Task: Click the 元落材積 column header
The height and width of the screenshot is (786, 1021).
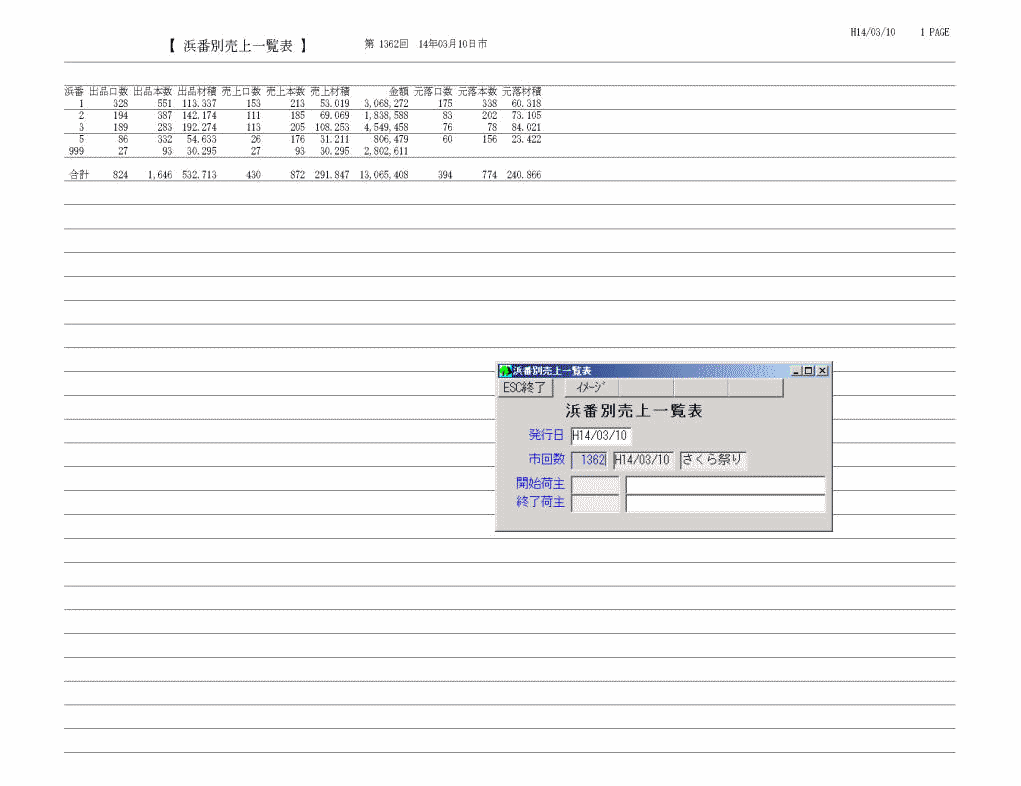Action: tap(522, 92)
